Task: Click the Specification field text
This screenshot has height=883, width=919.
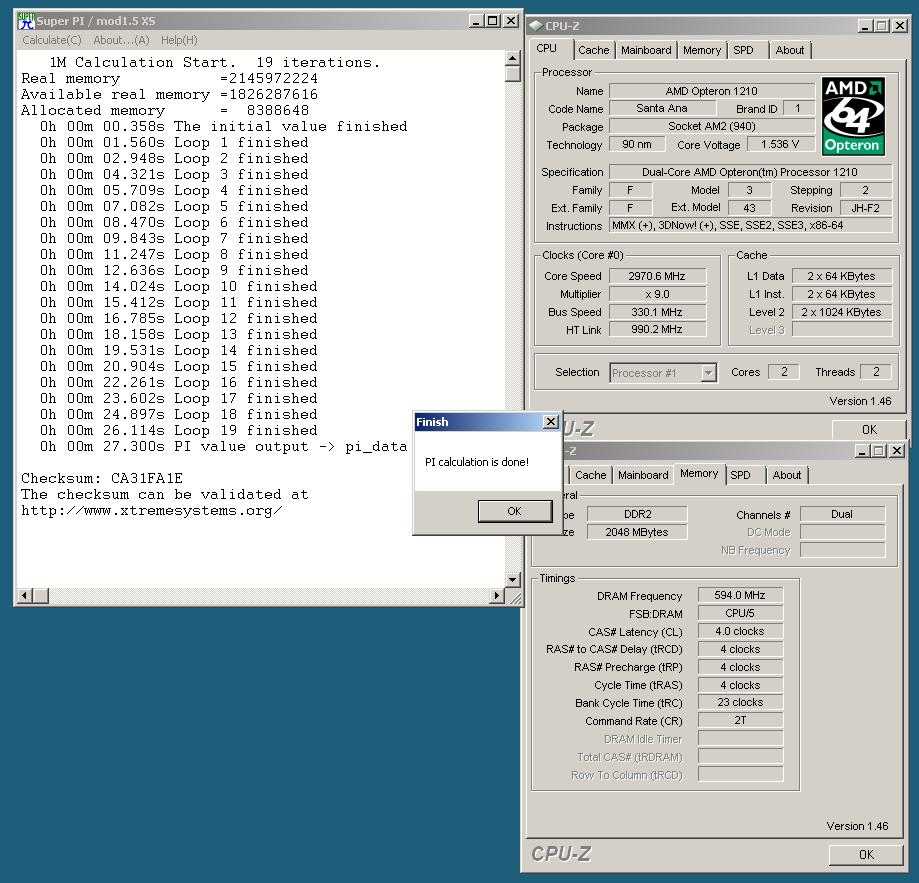Action: pos(750,172)
